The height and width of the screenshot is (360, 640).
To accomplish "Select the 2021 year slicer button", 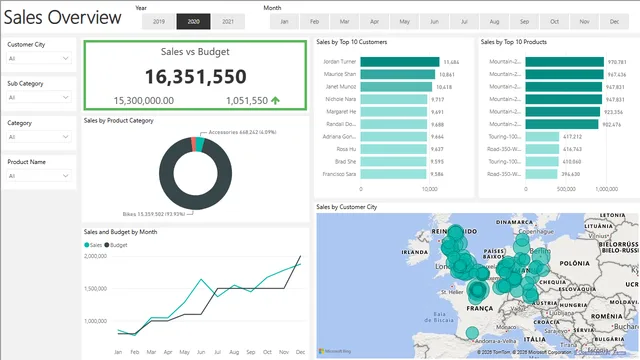I will click(228, 22).
